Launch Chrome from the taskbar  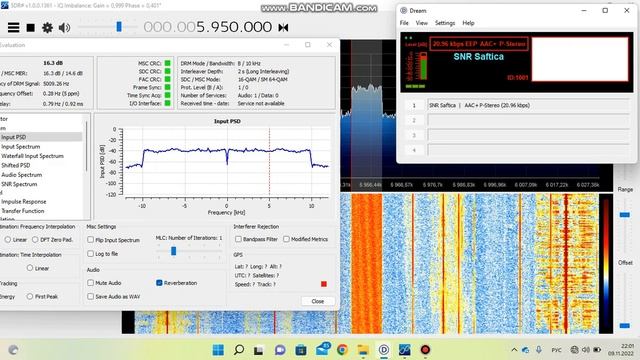coord(342,350)
